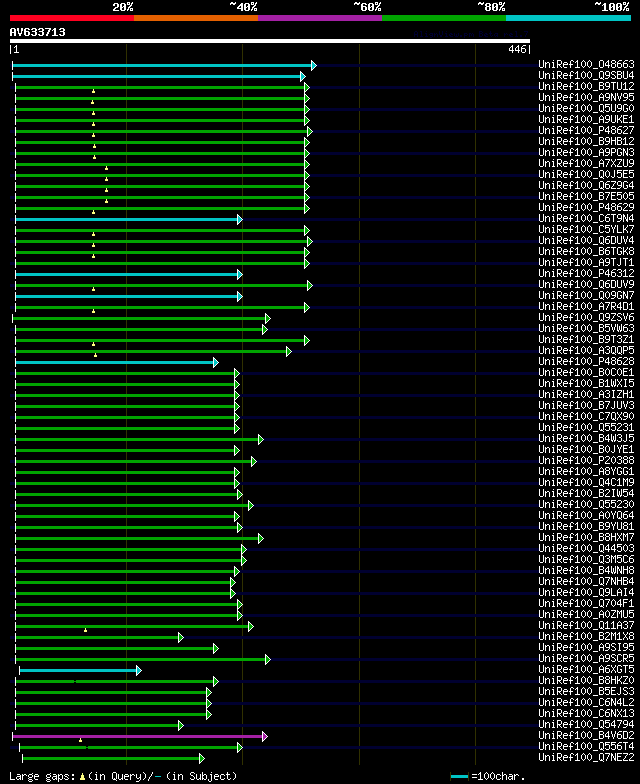Screen dimensions: 640x784
Task: Click yellow gap marker under the UniRef100_B9TU12 bar
Action: (94, 91)
